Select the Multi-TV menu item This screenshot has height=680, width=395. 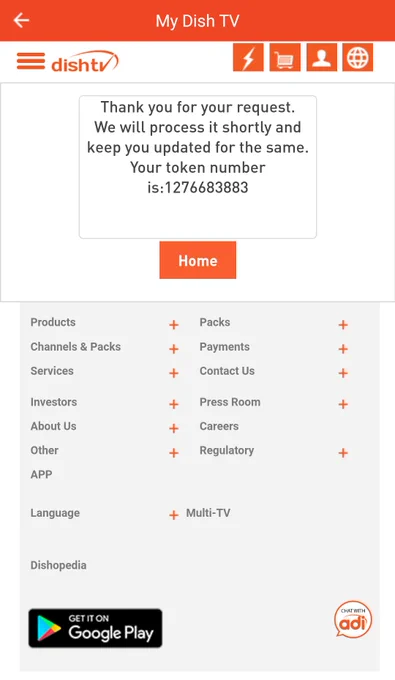(208, 513)
